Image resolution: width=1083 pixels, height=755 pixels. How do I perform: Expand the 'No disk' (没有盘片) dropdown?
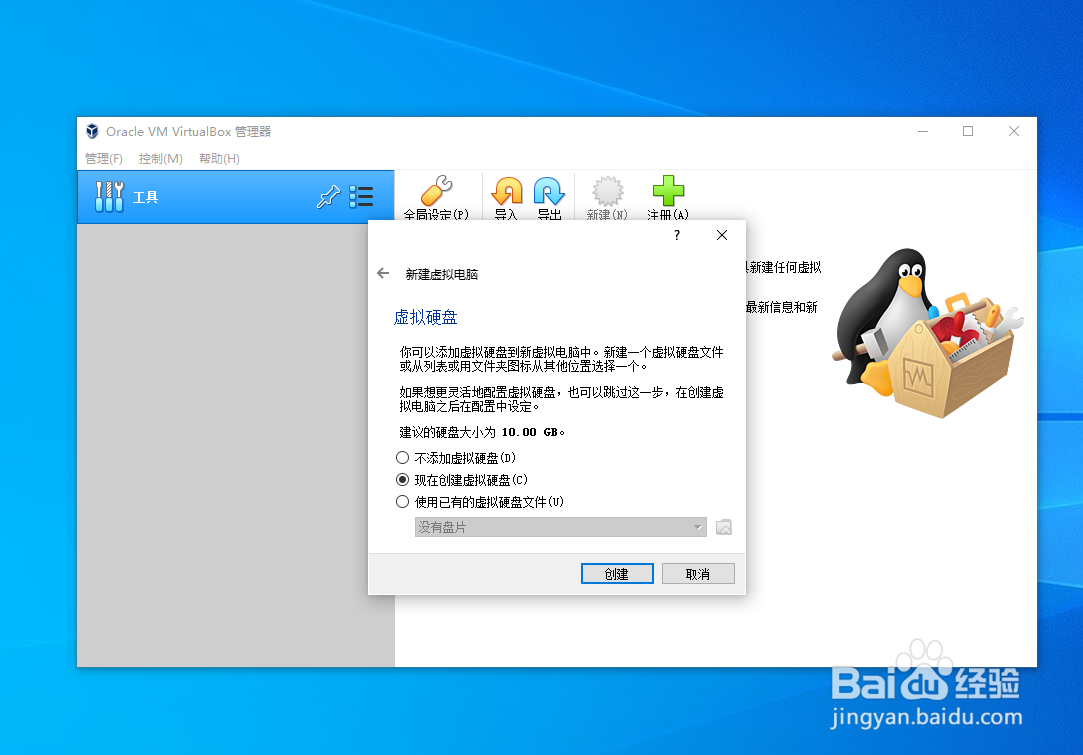pos(560,528)
